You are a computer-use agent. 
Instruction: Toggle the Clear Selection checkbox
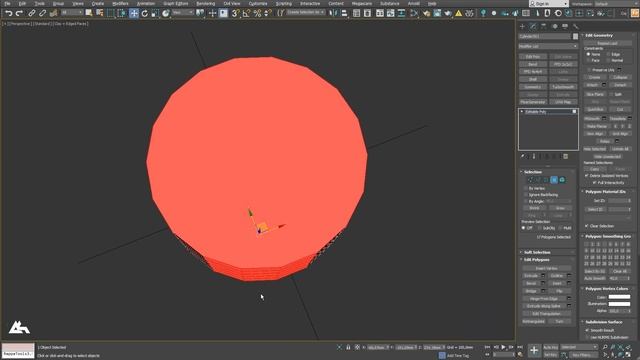tap(587, 226)
